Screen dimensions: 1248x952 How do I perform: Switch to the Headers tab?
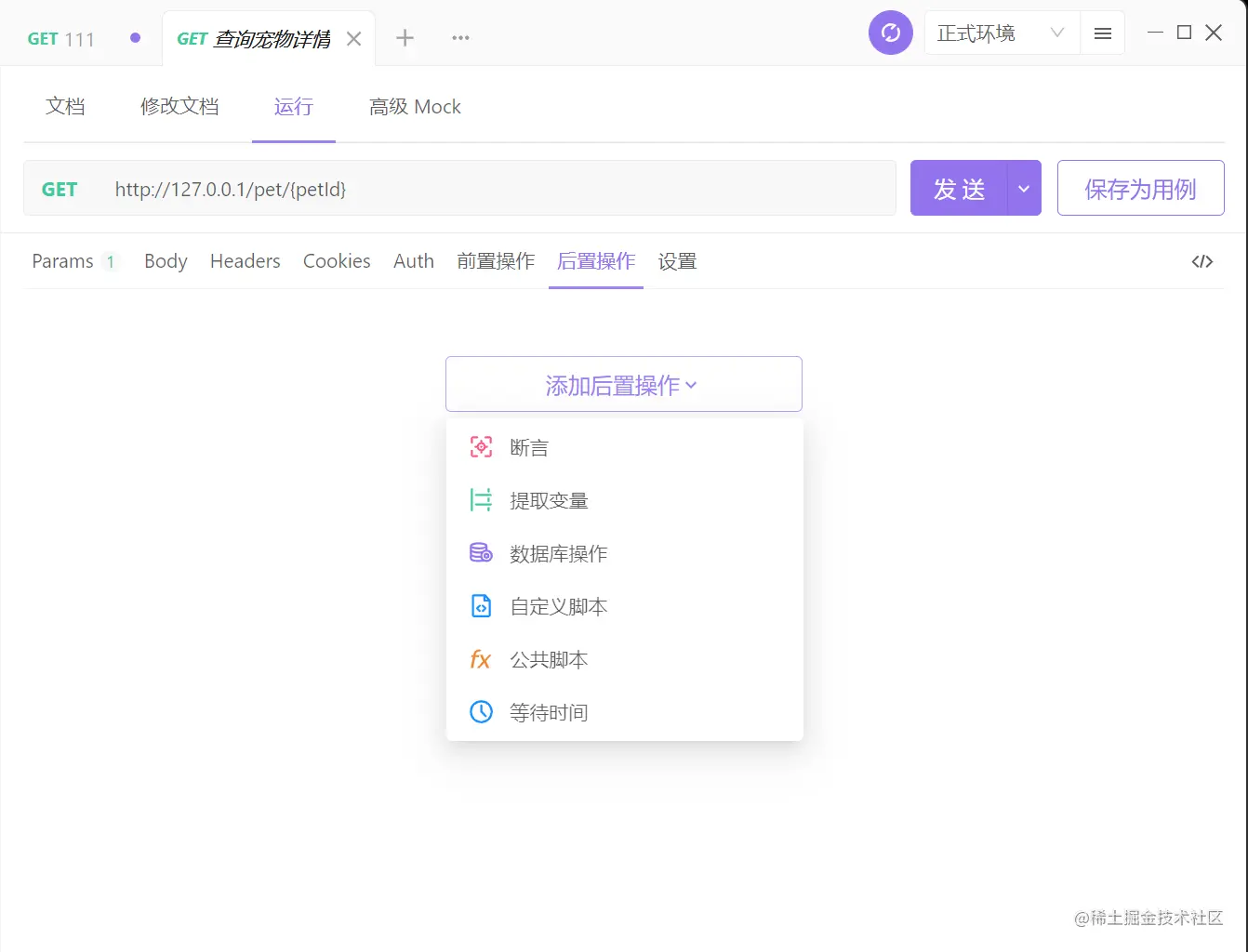[246, 261]
